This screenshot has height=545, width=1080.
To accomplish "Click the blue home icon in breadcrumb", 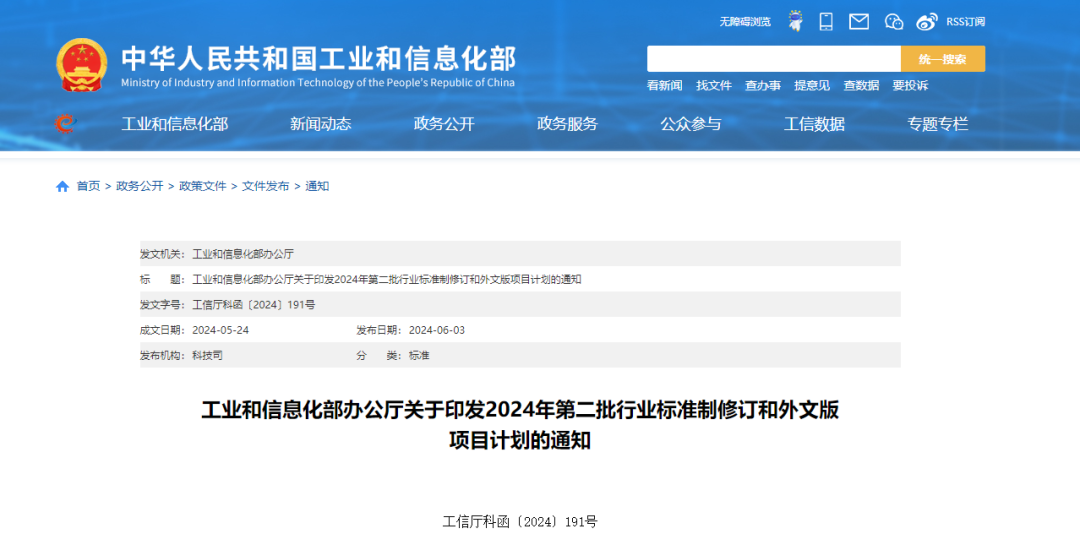I will pos(63,186).
